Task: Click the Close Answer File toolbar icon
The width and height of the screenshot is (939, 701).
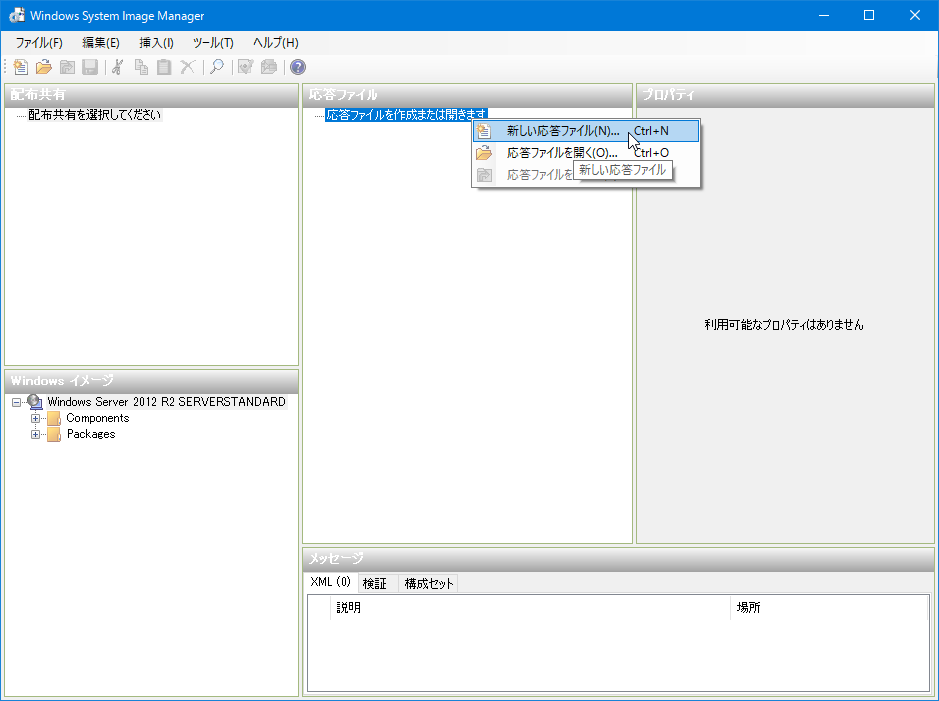Action: pos(67,67)
